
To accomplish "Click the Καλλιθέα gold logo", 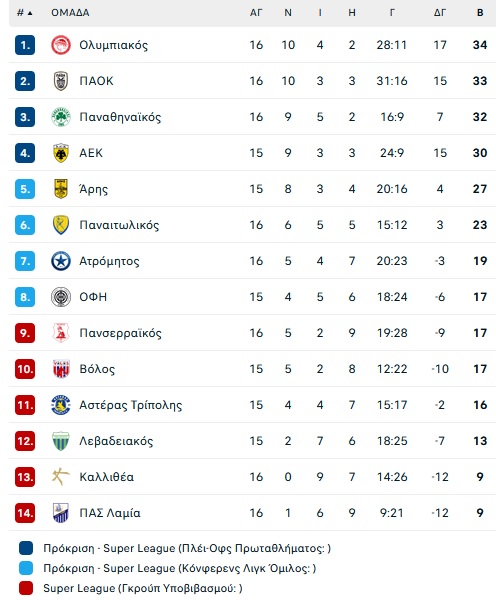I will pos(61,477).
